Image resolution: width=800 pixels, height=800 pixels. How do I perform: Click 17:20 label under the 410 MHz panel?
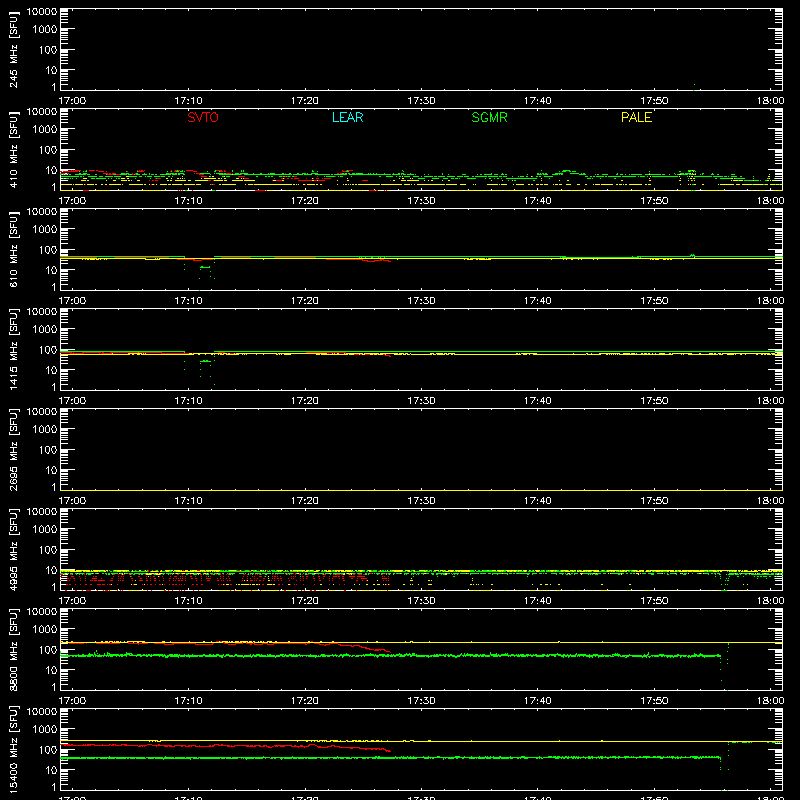click(x=305, y=201)
